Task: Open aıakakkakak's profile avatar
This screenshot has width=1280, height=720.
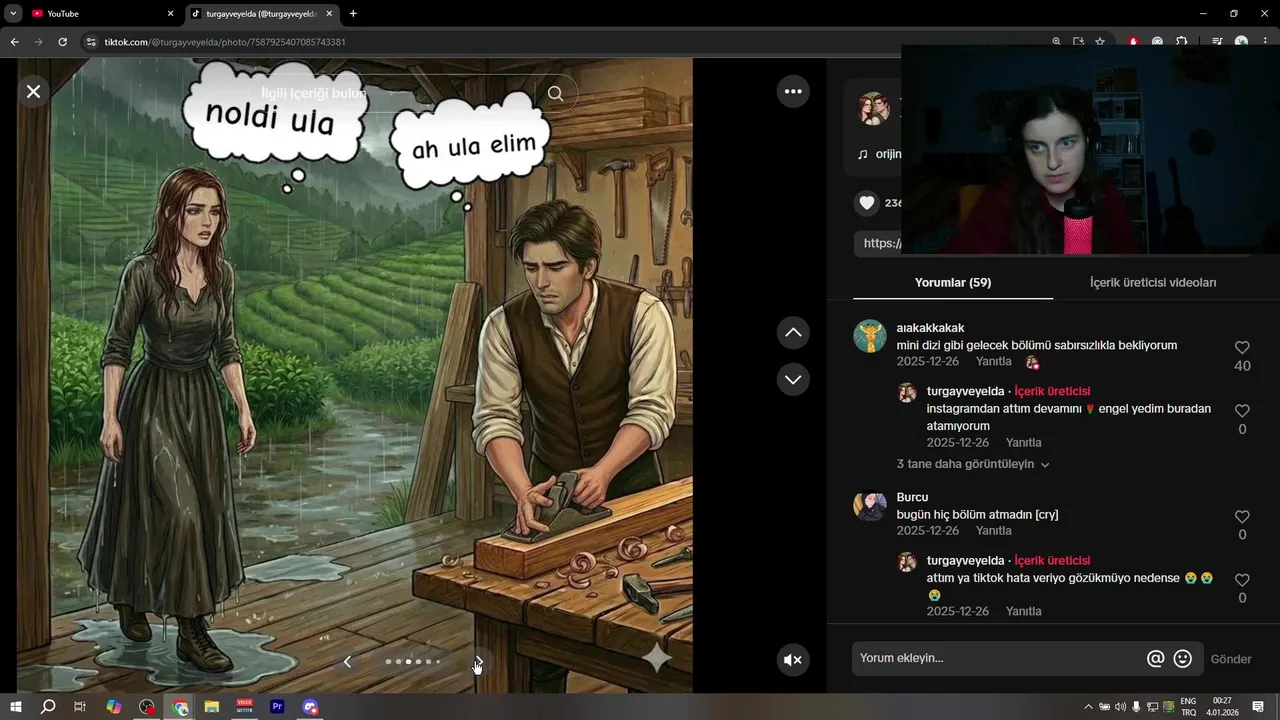Action: coord(870,336)
